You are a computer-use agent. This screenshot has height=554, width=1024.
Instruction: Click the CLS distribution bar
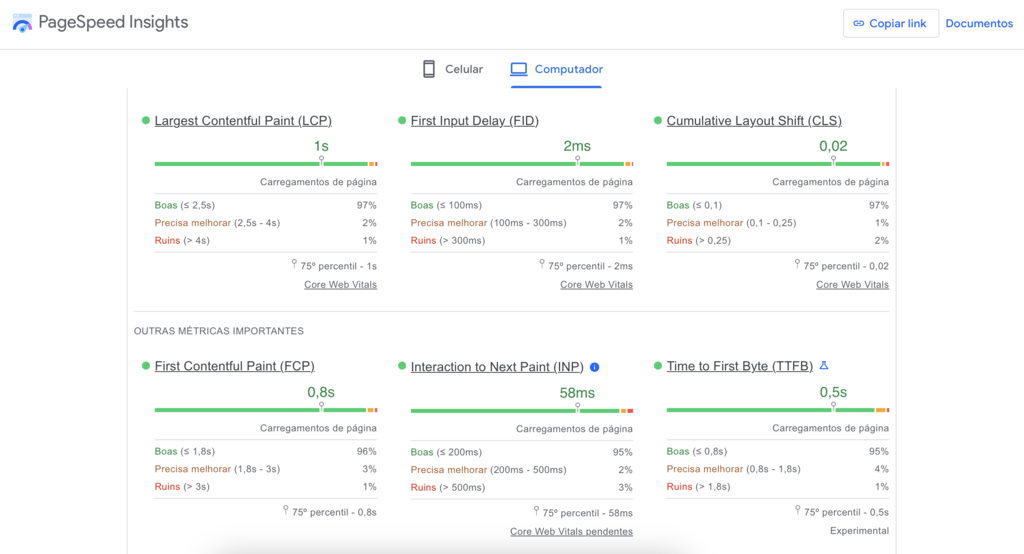click(x=778, y=164)
